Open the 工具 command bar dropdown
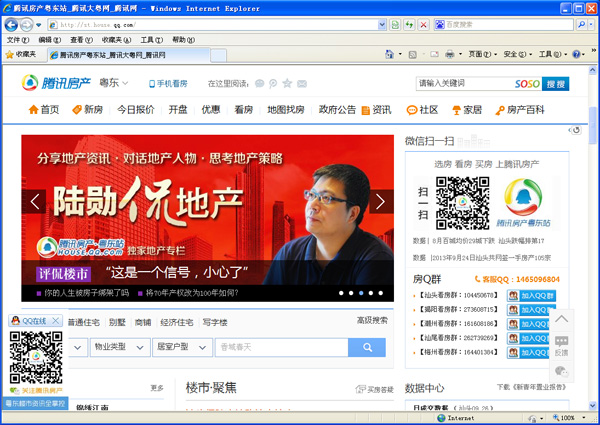 [x=553, y=54]
